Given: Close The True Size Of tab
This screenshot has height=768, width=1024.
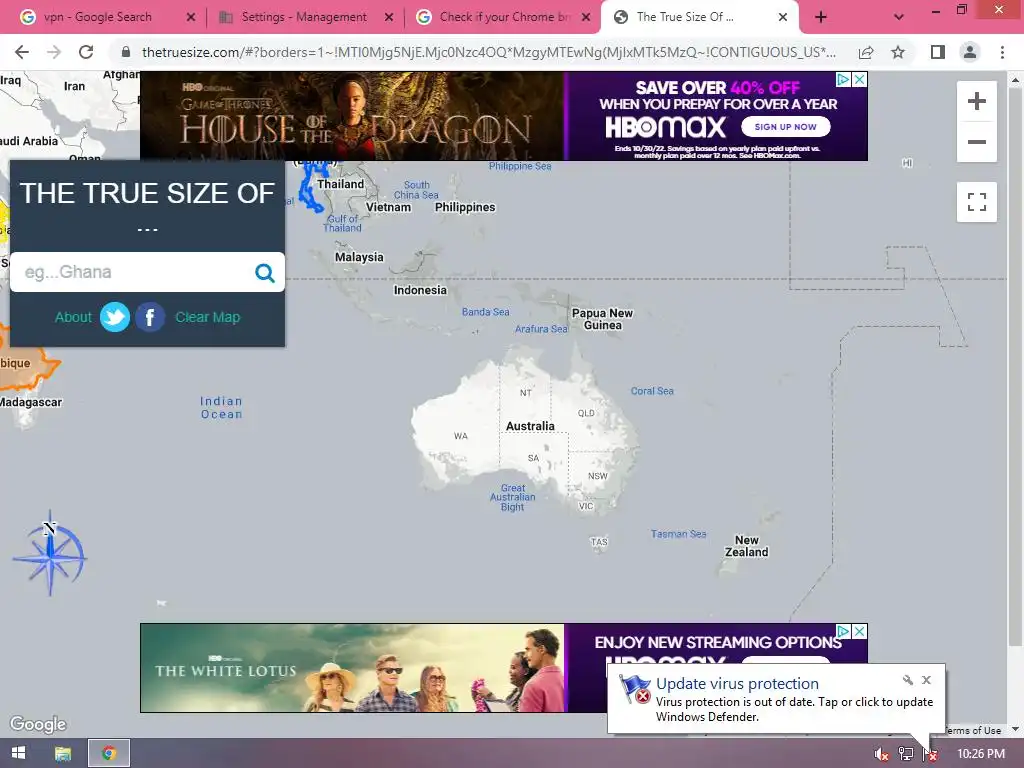Looking at the screenshot, I should coord(783,18).
